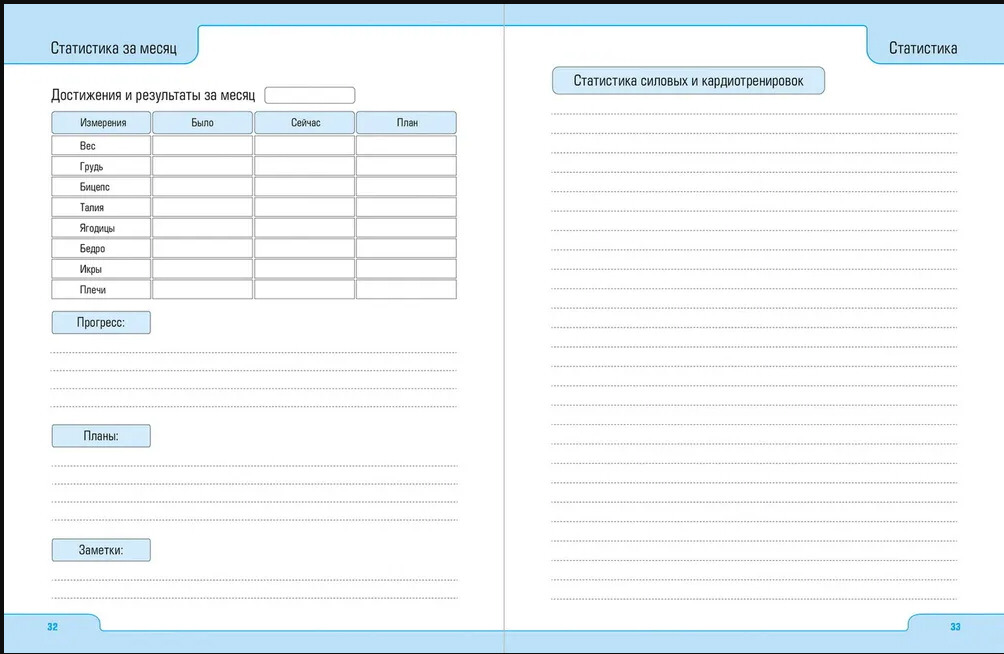The height and width of the screenshot is (654, 1004).
Task: Click the 'Сейчас' cell in 'Икры' row
Action: pos(304,269)
